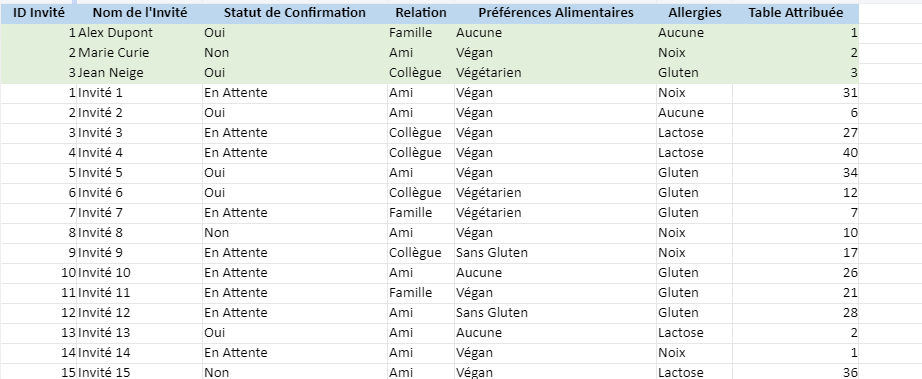Image resolution: width=922 pixels, height=379 pixels.
Task: Click the "Non" status of Invité 8
Action: (295, 233)
